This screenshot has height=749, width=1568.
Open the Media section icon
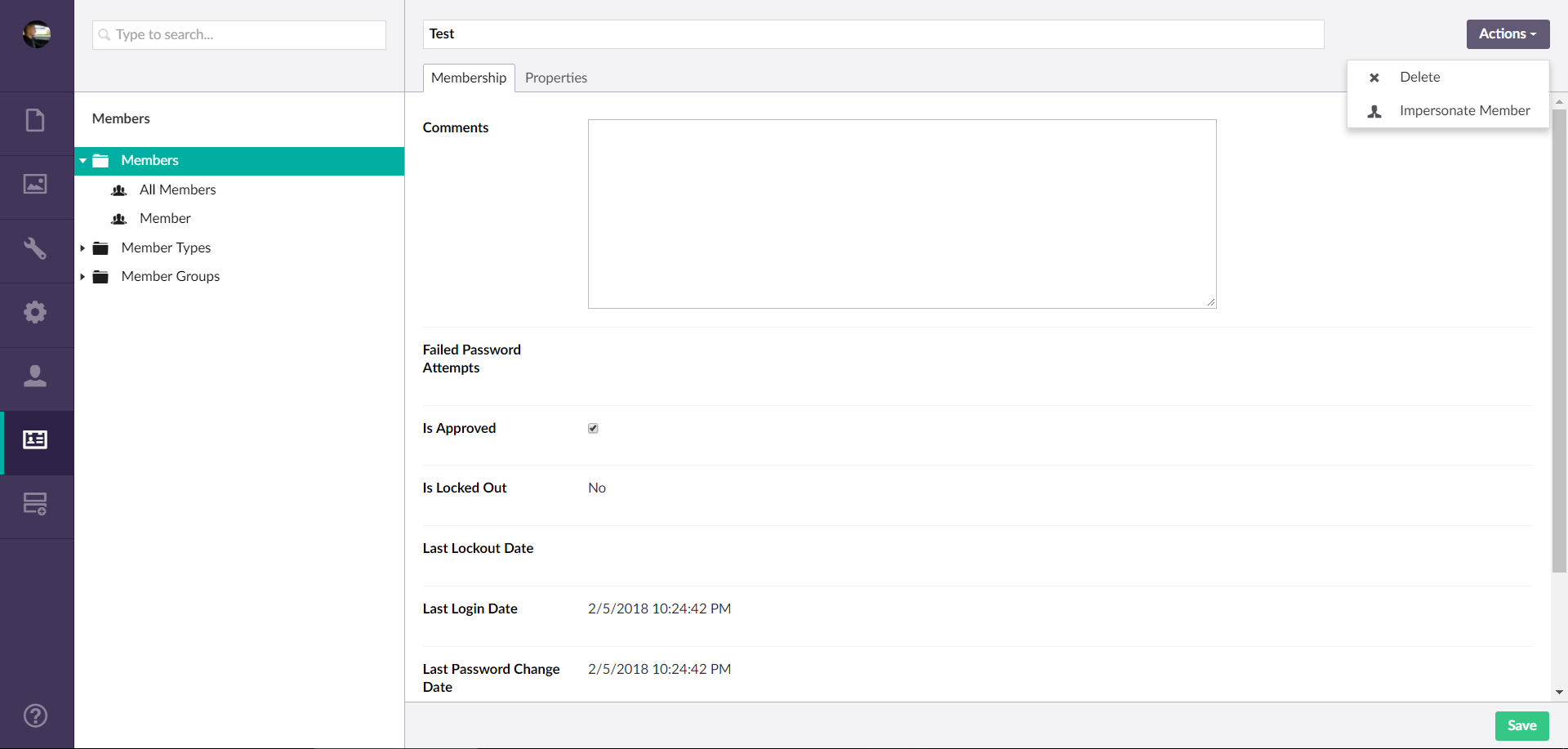click(35, 185)
